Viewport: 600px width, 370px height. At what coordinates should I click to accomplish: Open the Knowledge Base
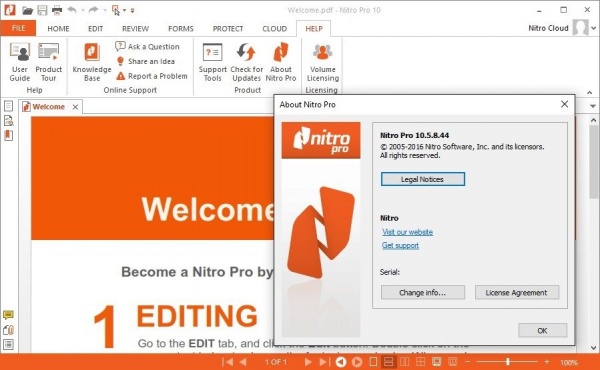tap(92, 62)
